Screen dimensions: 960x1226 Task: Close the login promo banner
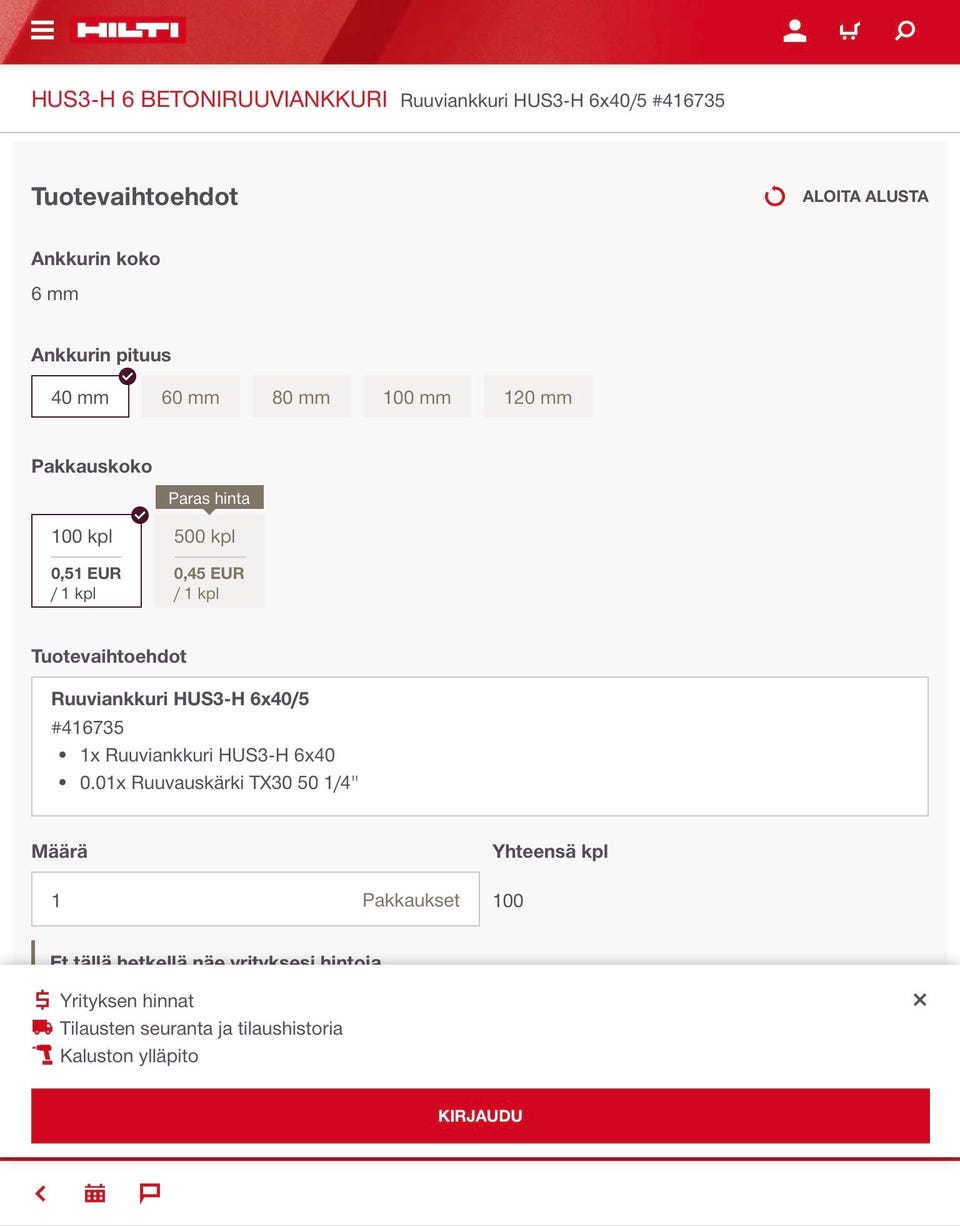920,1000
